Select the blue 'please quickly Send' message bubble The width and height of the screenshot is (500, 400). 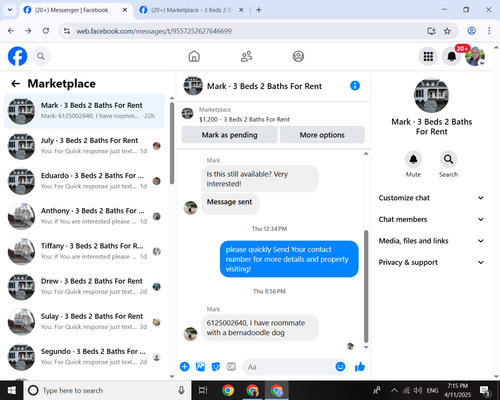click(289, 259)
